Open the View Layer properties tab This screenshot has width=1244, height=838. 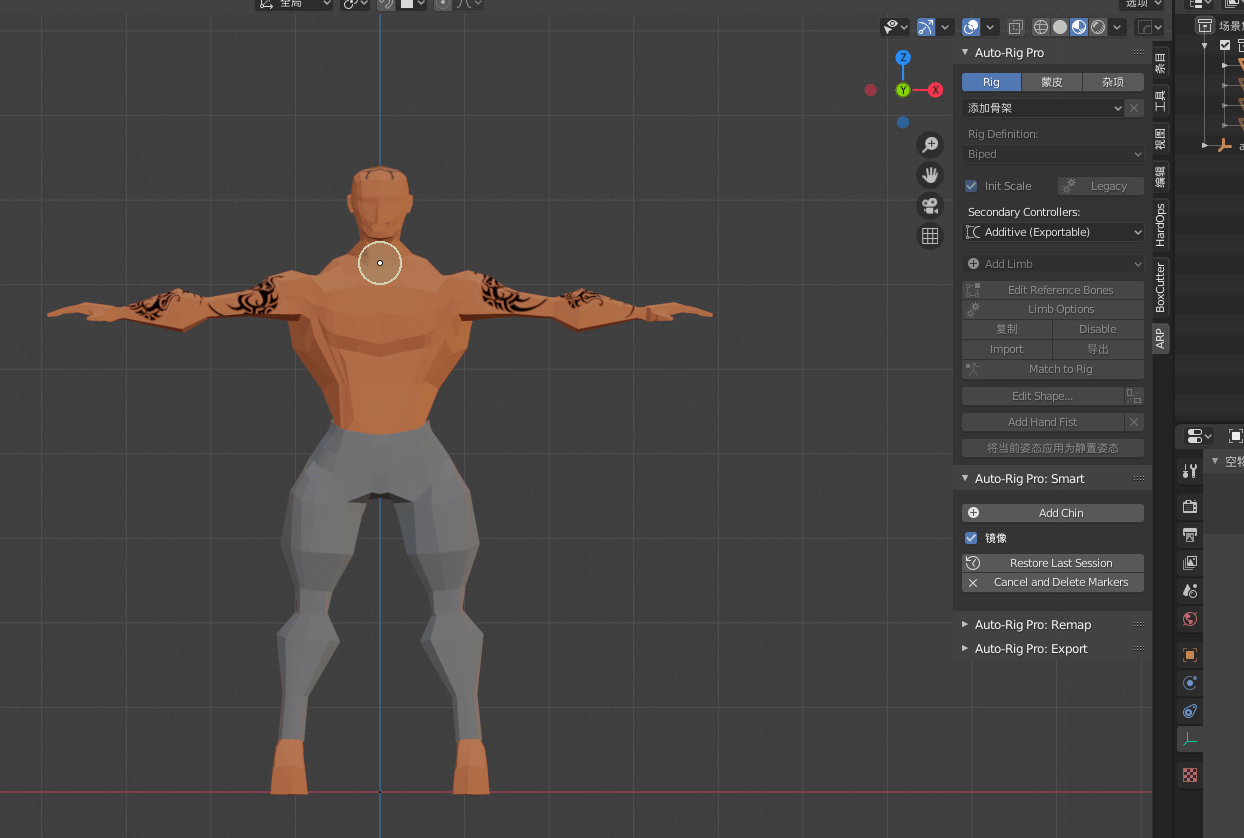pyautogui.click(x=1189, y=563)
